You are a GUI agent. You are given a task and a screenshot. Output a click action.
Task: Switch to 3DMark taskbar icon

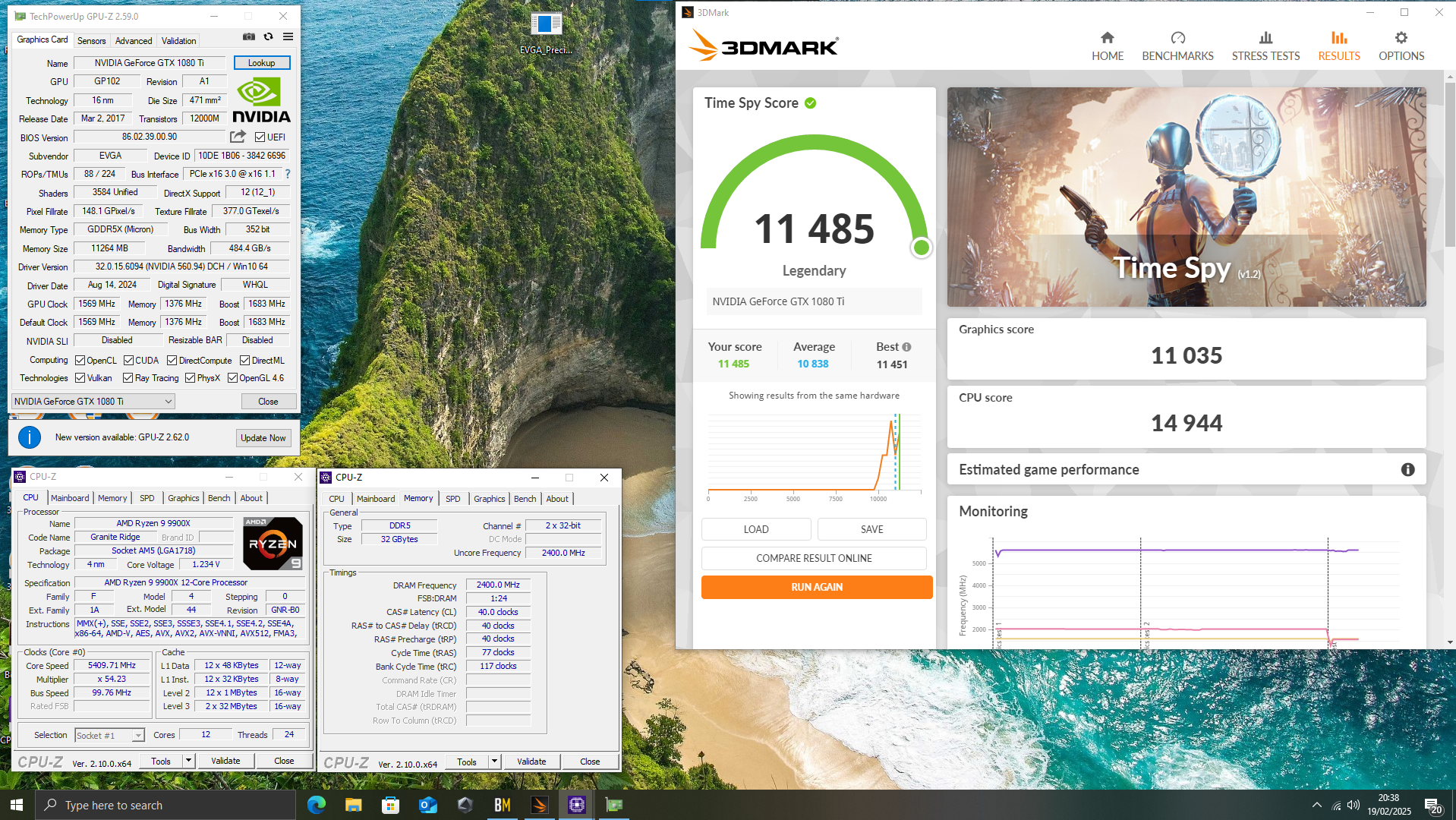(540, 805)
